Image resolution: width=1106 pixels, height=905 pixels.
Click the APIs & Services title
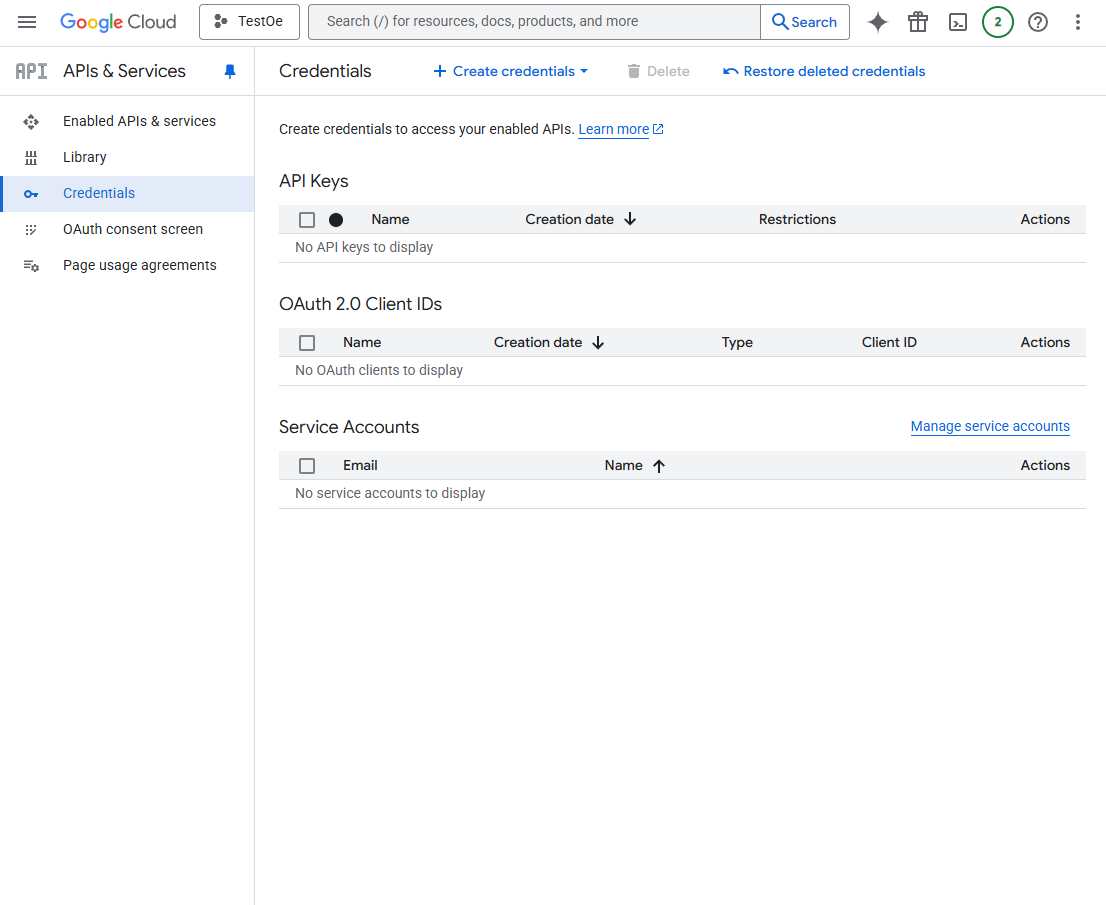click(124, 71)
